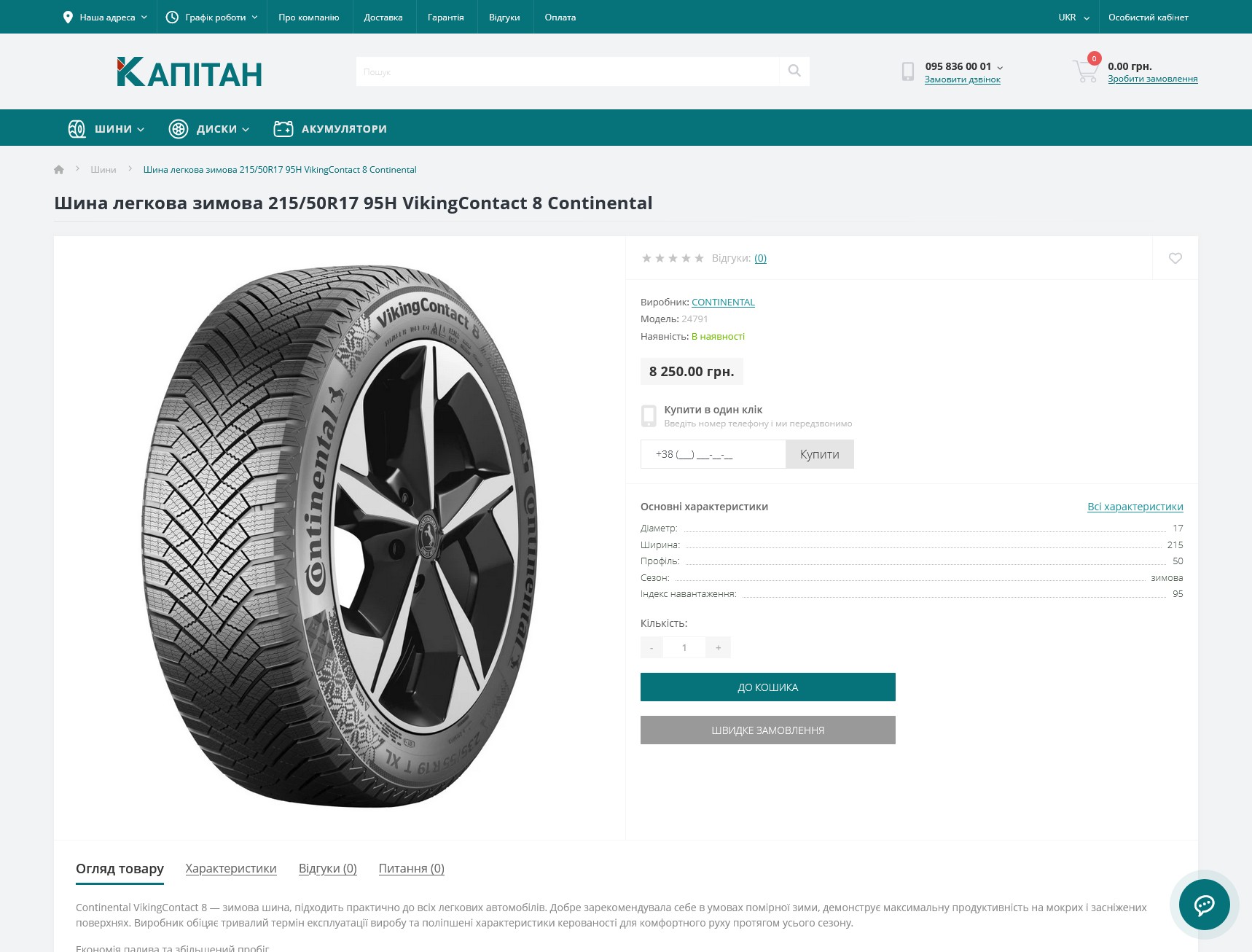Open the Гарантія page
1252x952 pixels.
pyautogui.click(x=446, y=17)
